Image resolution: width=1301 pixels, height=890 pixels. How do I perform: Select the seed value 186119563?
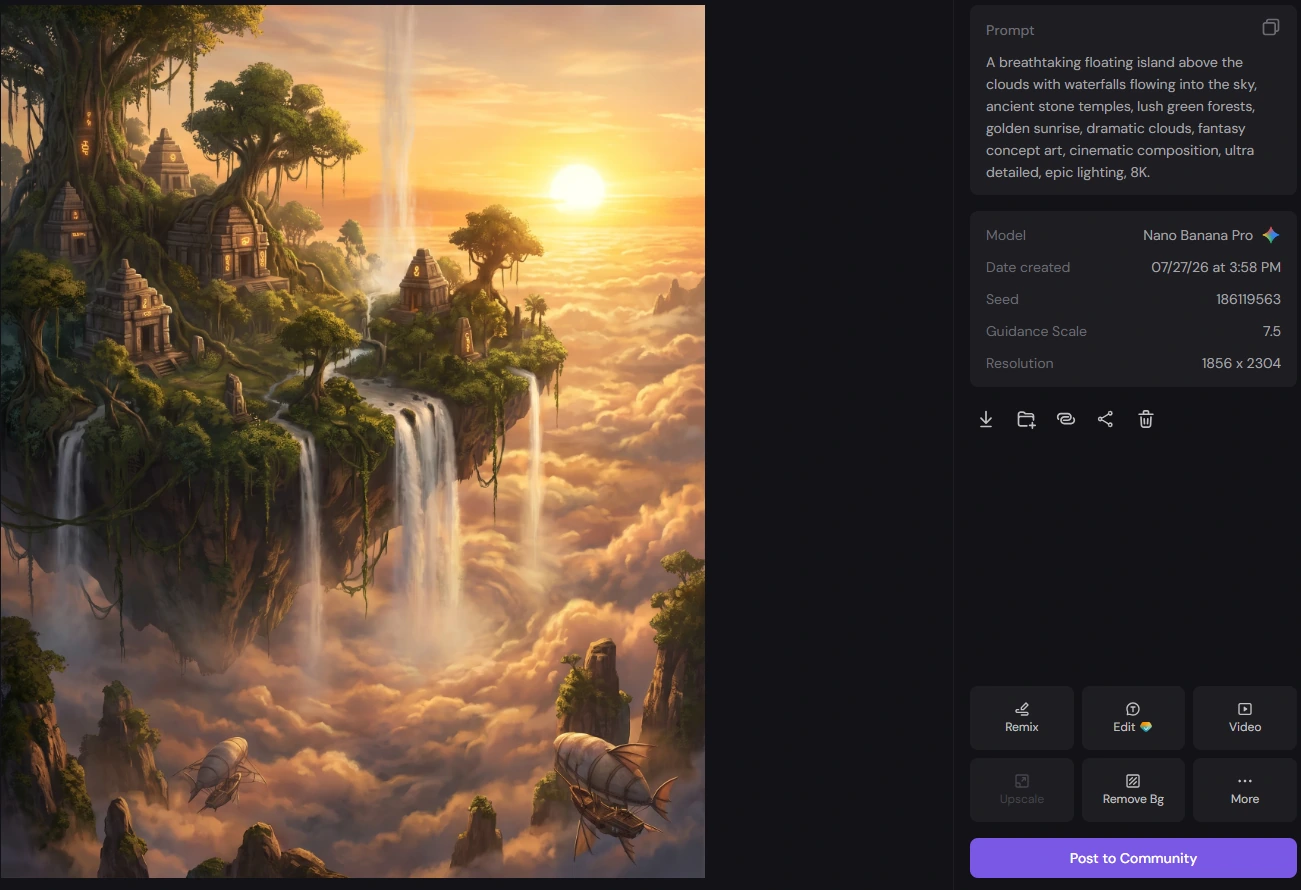[x=1248, y=299]
